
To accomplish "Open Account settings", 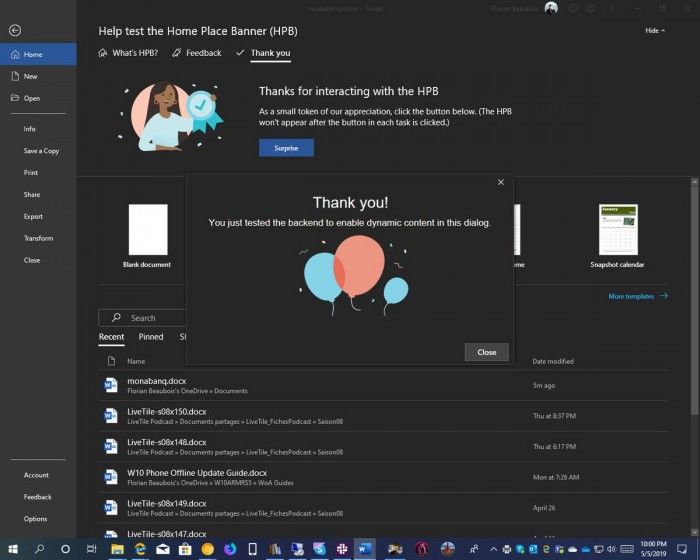I will [x=36, y=475].
